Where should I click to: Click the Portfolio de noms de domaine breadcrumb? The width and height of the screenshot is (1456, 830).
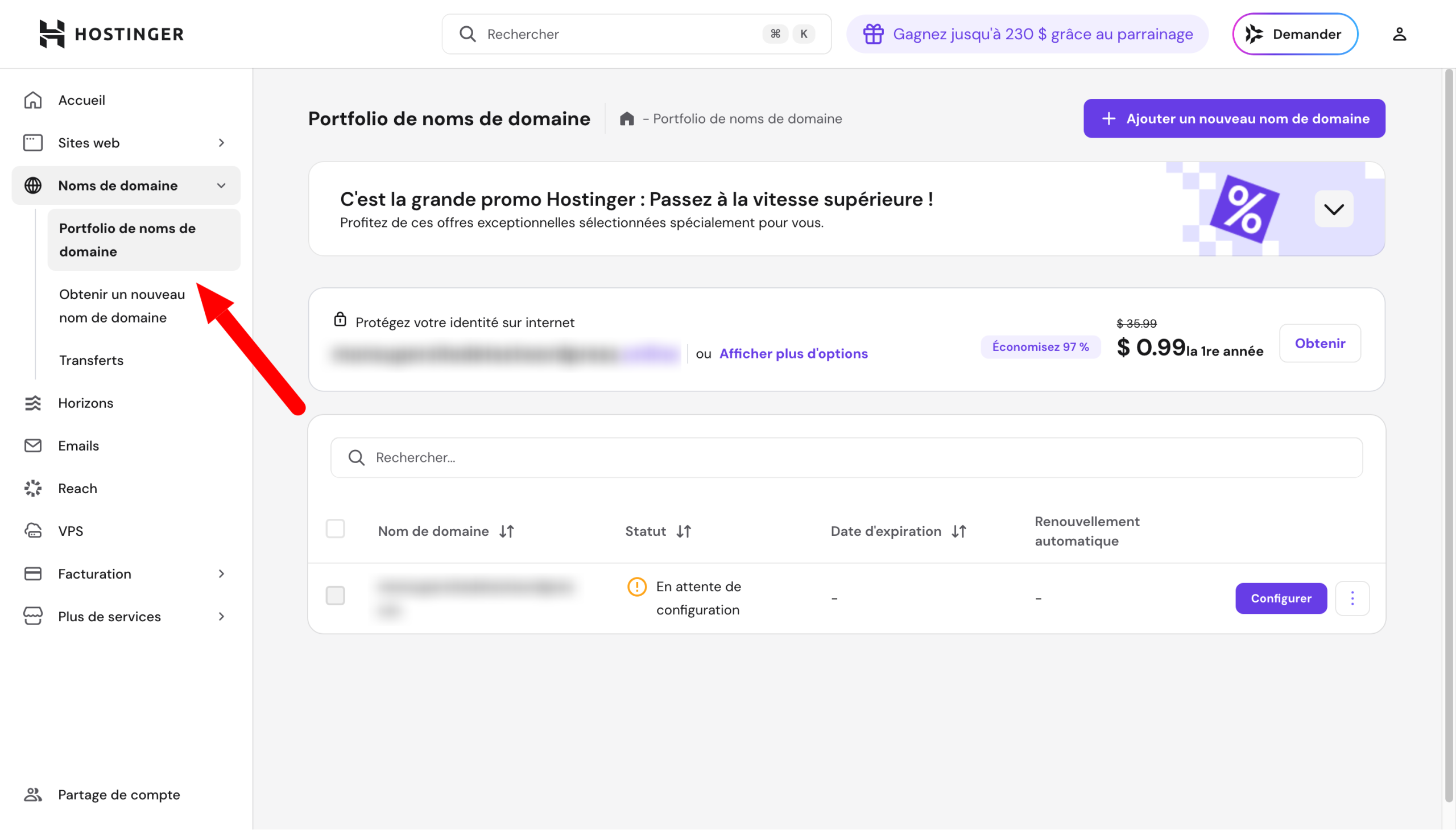point(747,118)
